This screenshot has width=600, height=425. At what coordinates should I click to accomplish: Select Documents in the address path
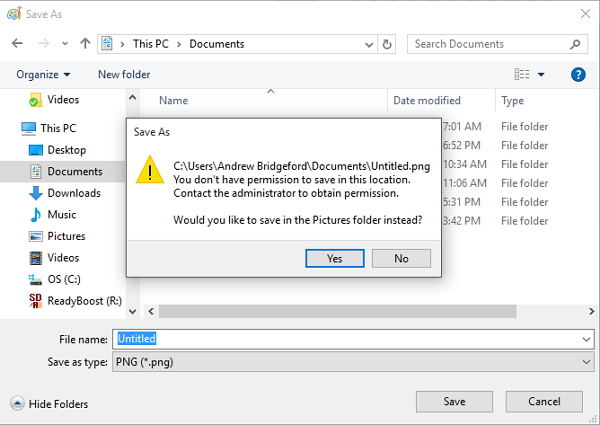pyautogui.click(x=217, y=44)
